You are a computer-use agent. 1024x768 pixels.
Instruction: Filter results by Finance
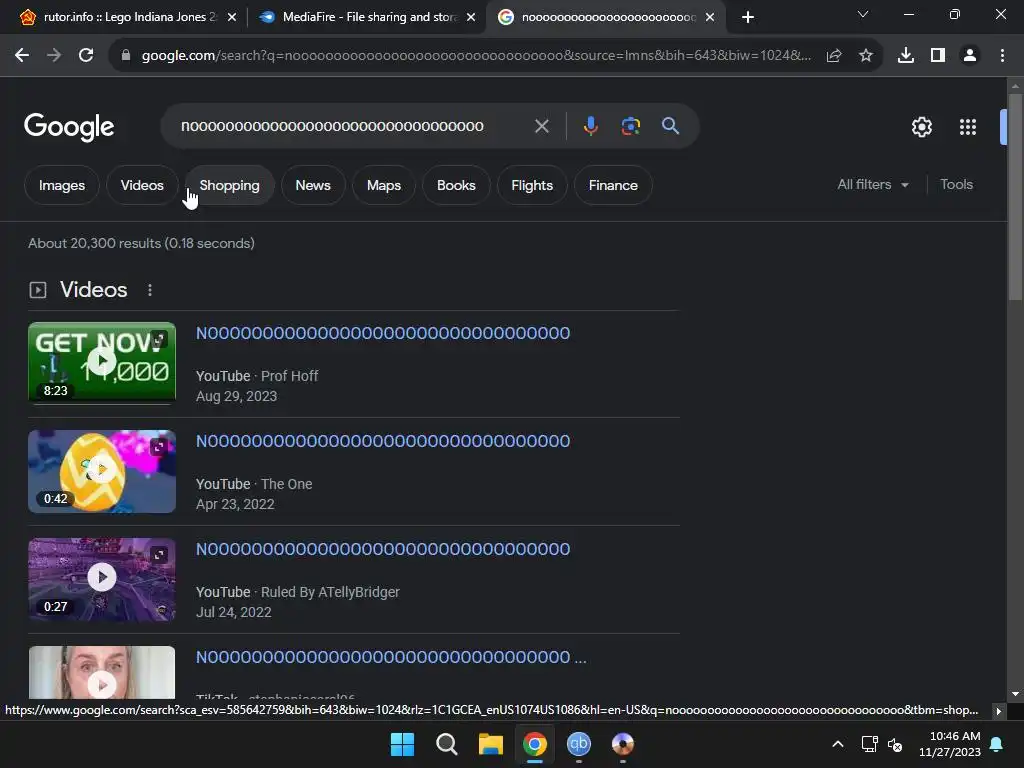(x=613, y=185)
